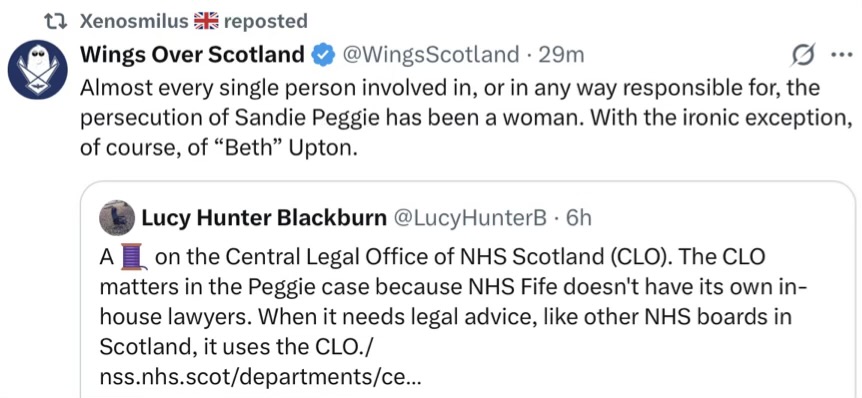Open the nss.nhs.scot/departments link
862x398 pixels.
pyautogui.click(x=263, y=377)
